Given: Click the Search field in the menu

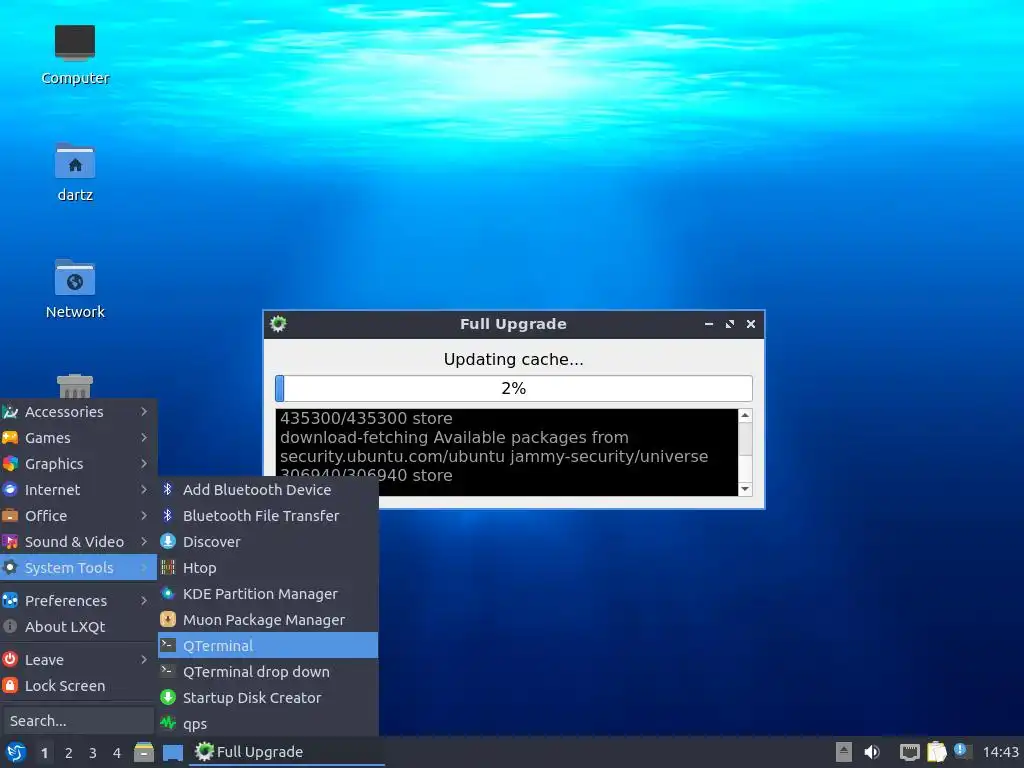Looking at the screenshot, I should click(x=77, y=720).
